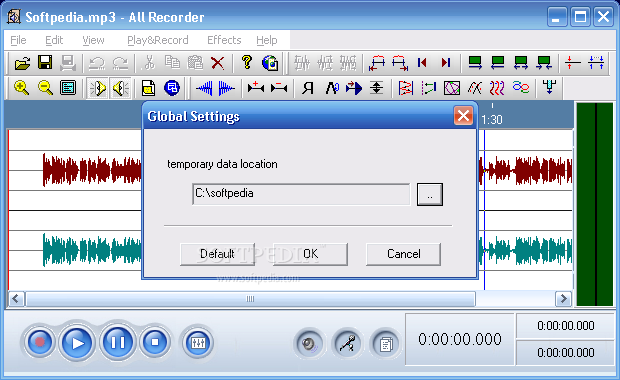Delete selection with the red X icon
Screen dimensions: 620x380
point(217,63)
